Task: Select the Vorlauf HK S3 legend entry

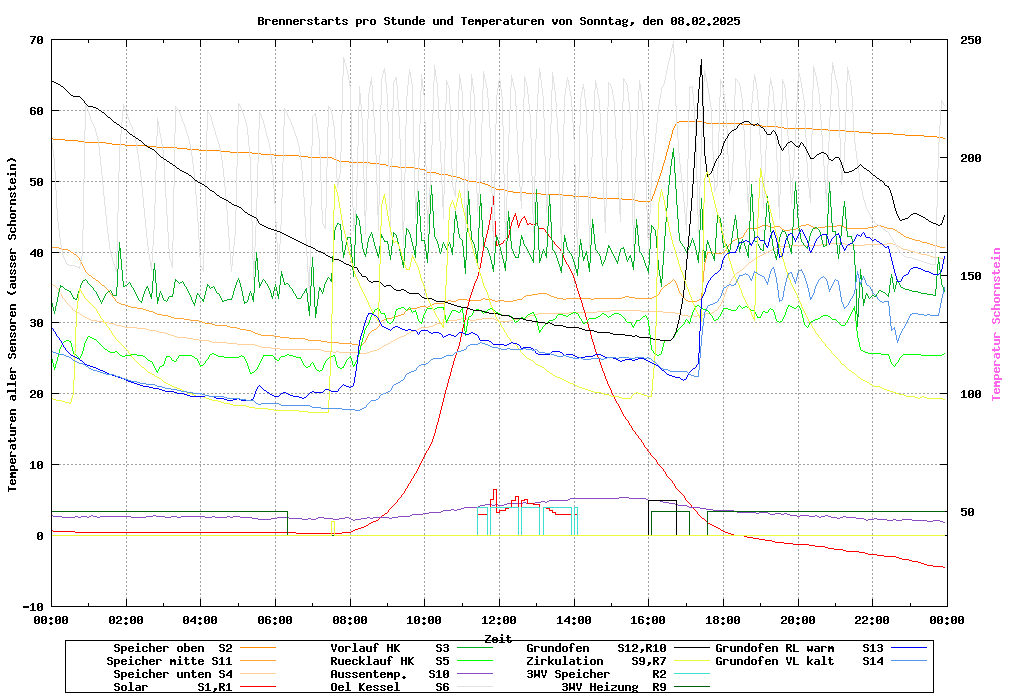Action: (389, 648)
